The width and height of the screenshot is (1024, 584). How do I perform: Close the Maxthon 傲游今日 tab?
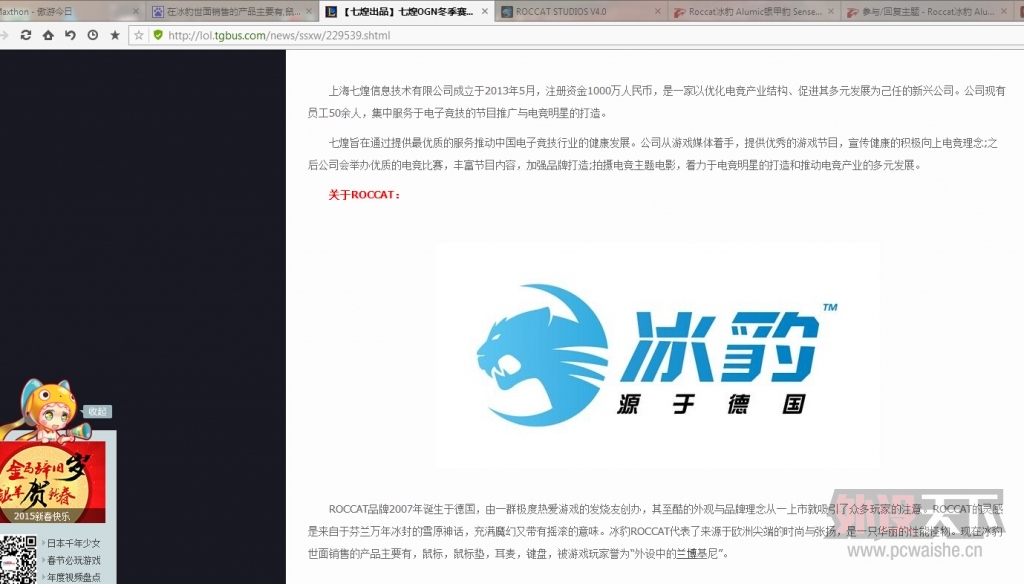pyautogui.click(x=136, y=11)
